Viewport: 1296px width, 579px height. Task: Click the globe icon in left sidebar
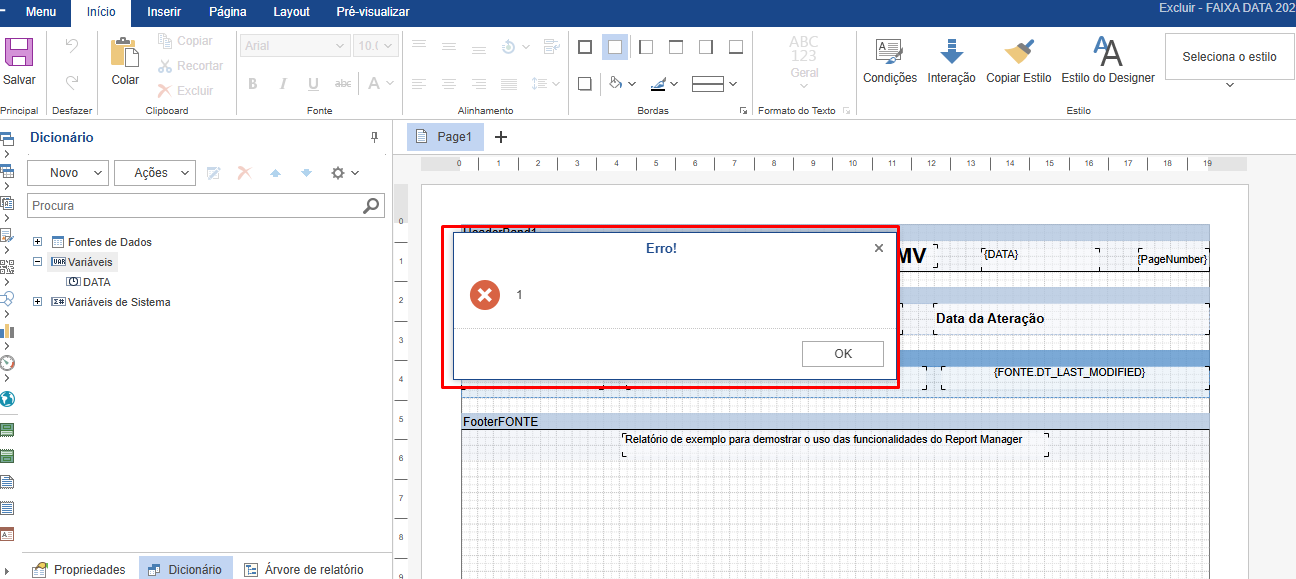8,399
